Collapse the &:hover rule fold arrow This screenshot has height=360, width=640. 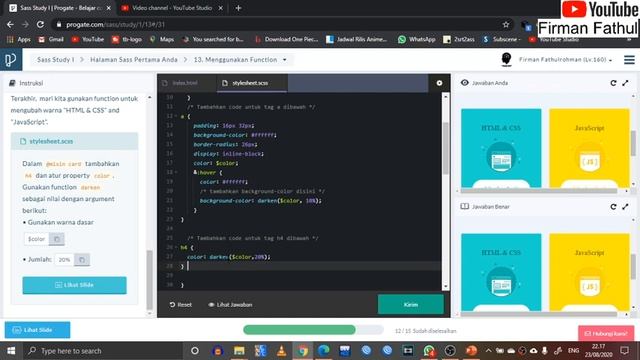(x=176, y=173)
